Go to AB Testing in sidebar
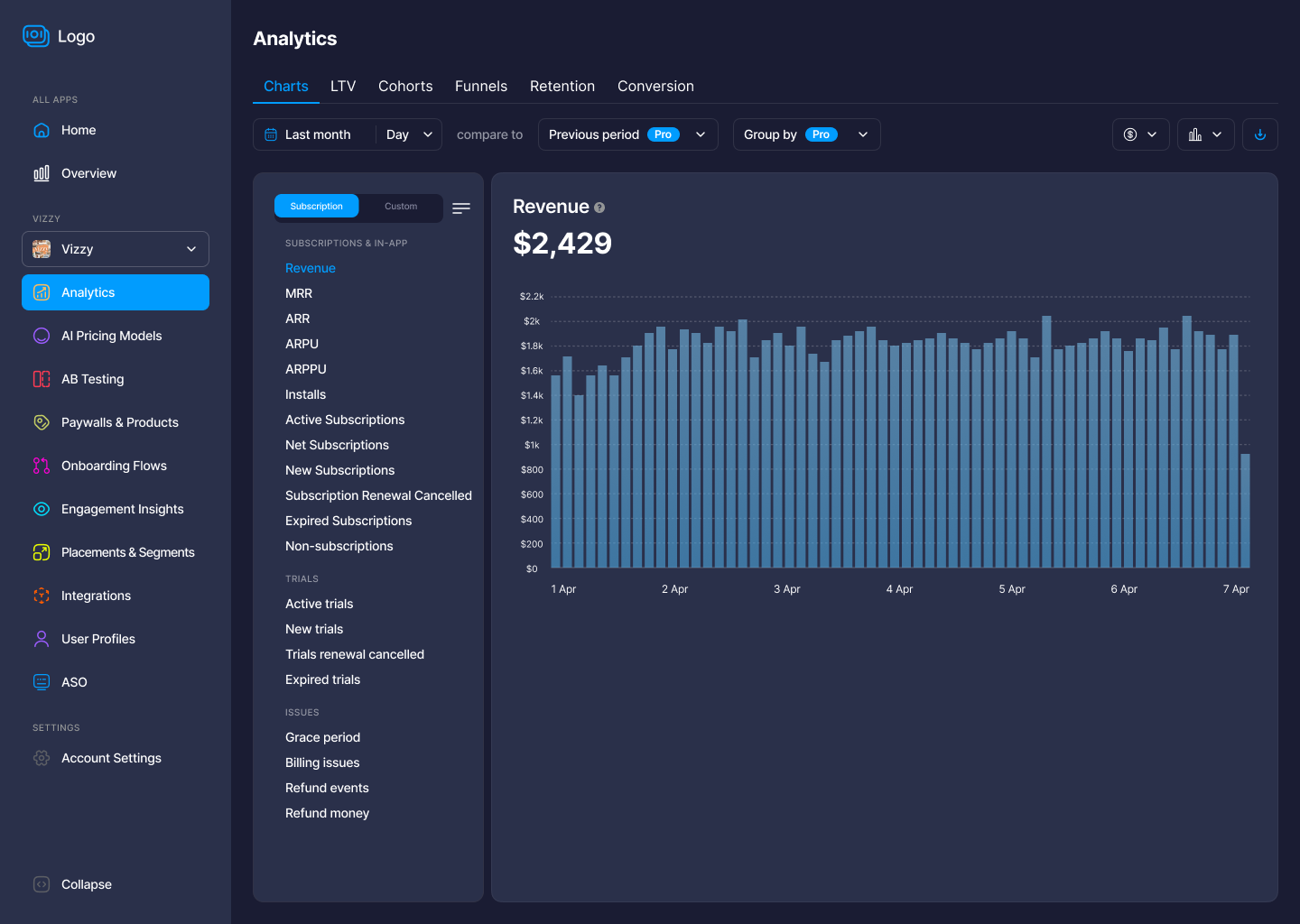This screenshot has height=924, width=1300. point(92,379)
